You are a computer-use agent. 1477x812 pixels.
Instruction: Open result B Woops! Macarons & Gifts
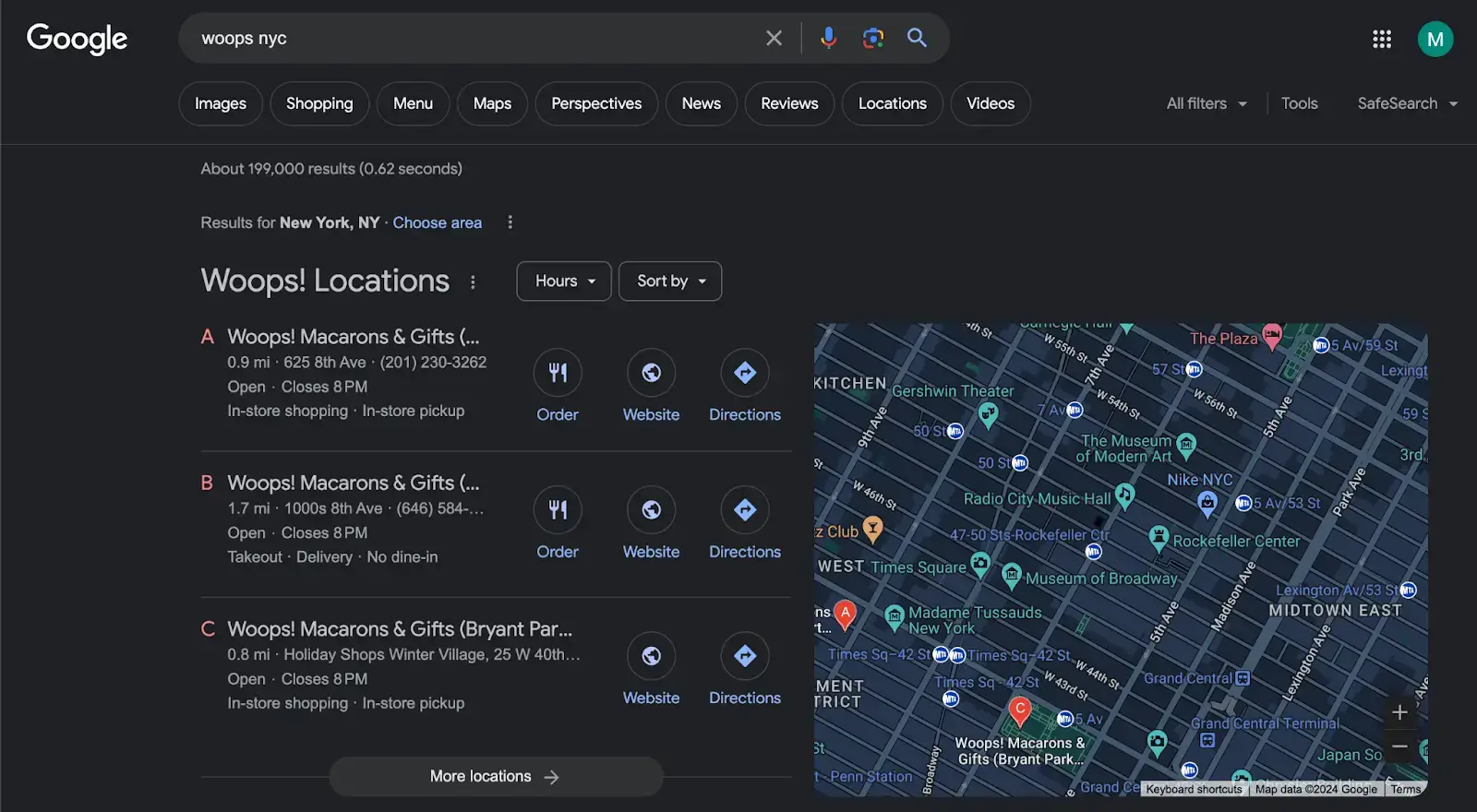point(354,483)
